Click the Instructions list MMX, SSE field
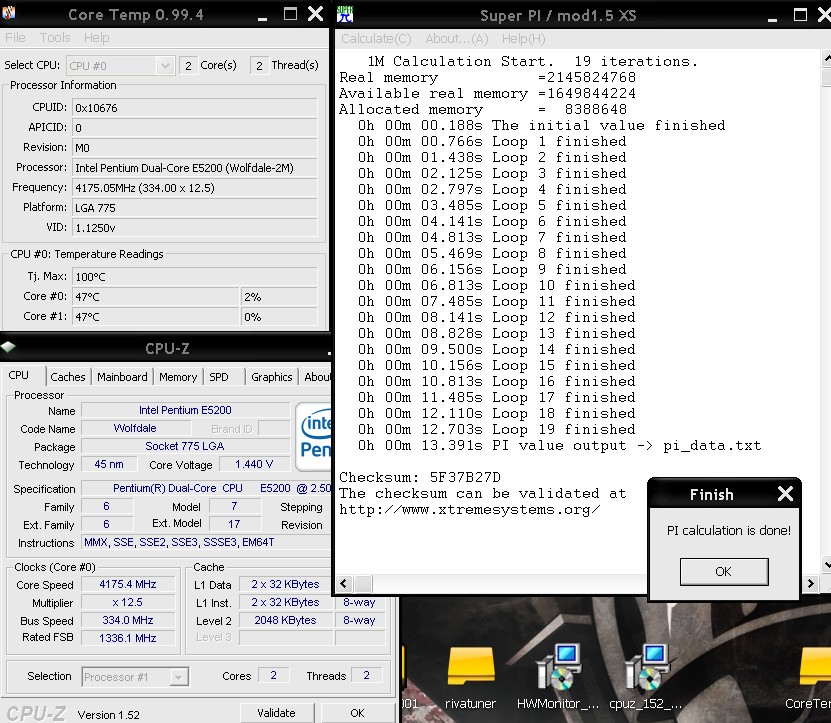Image resolution: width=831 pixels, height=723 pixels. pos(206,542)
